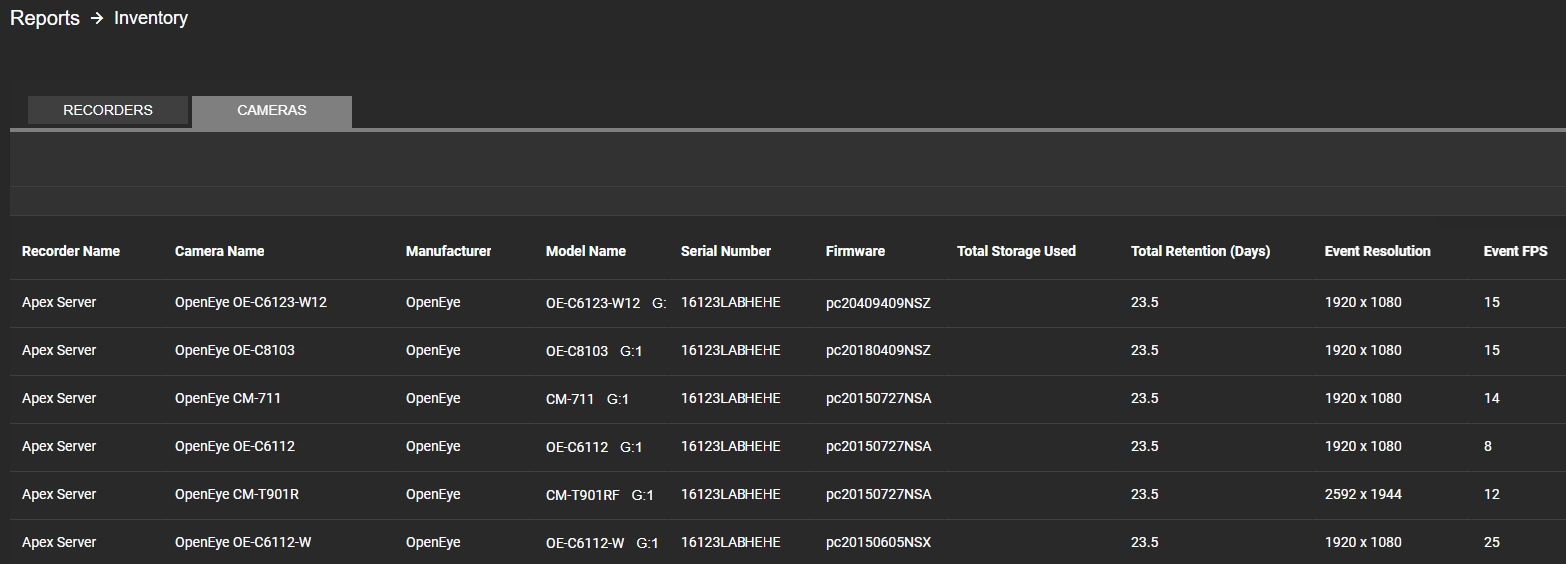Viewport: 1566px width, 564px height.
Task: Click the Total Storage Used header
Action: click(1016, 251)
